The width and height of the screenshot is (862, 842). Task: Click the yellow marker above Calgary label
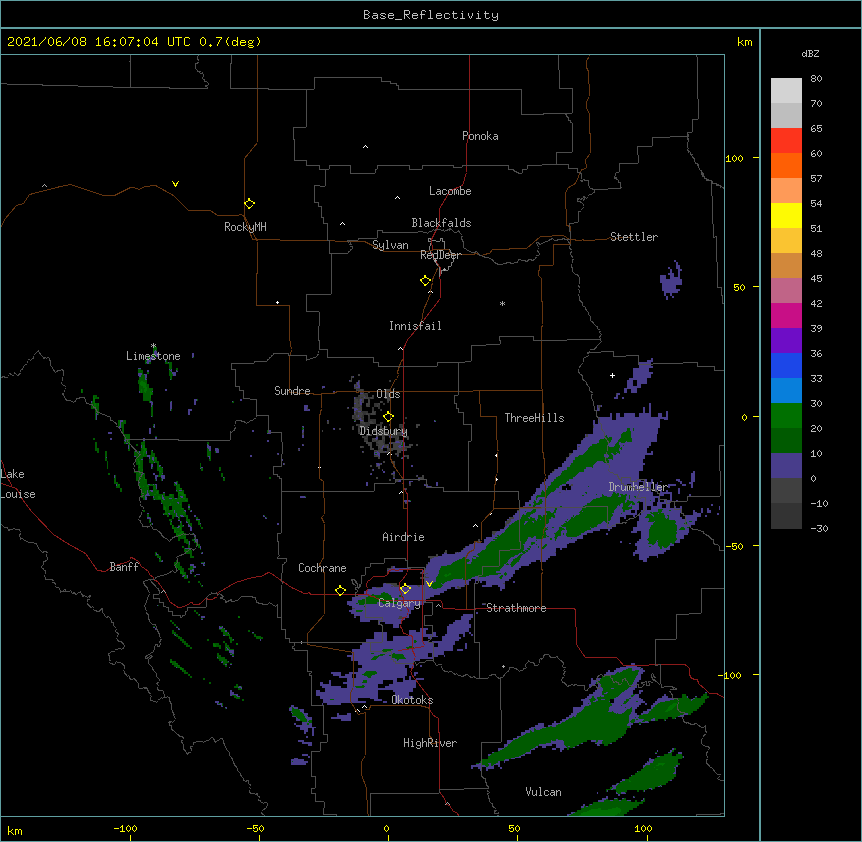point(405,589)
